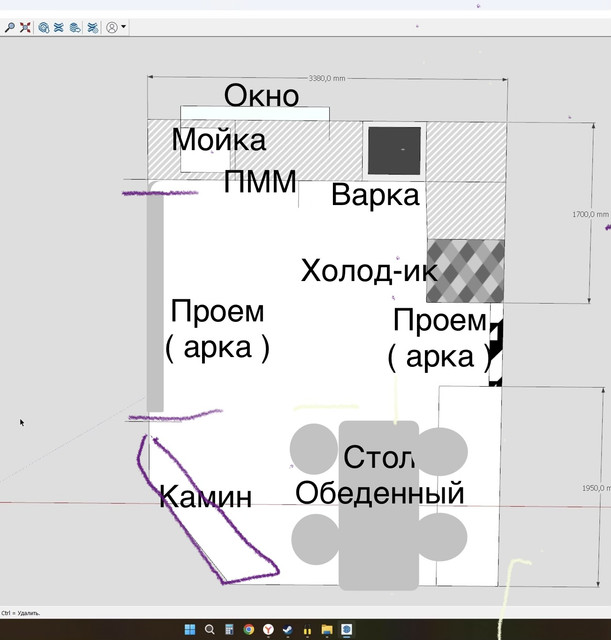
Task: Open the Extension Manager
Action: (x=93, y=27)
